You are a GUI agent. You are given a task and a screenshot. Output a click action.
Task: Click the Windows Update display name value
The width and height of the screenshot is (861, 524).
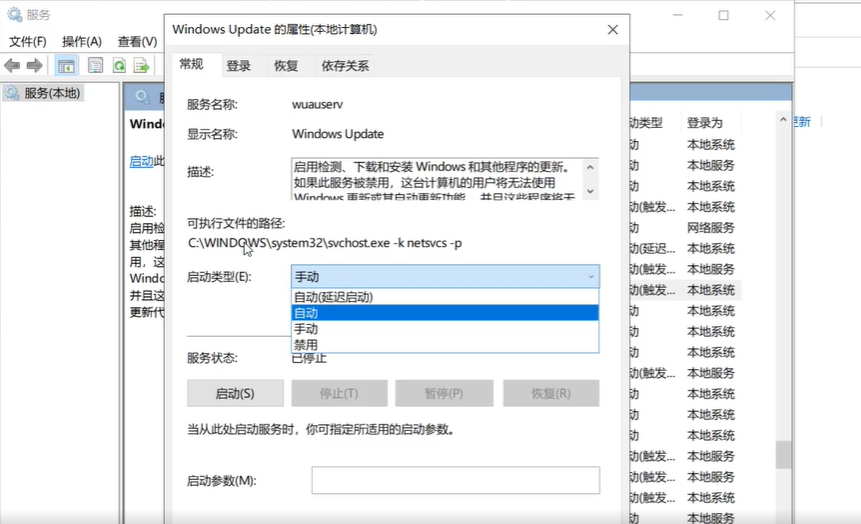pos(338,134)
